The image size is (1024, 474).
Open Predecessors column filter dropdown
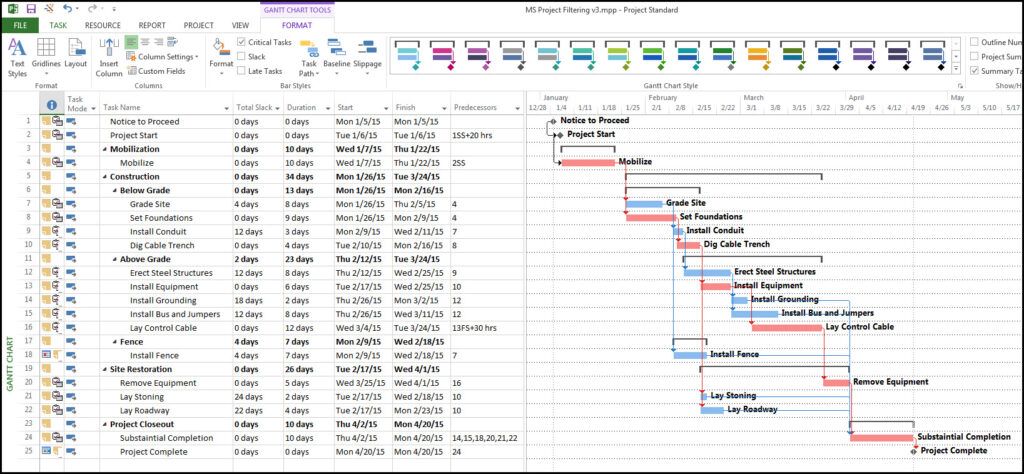[x=518, y=108]
